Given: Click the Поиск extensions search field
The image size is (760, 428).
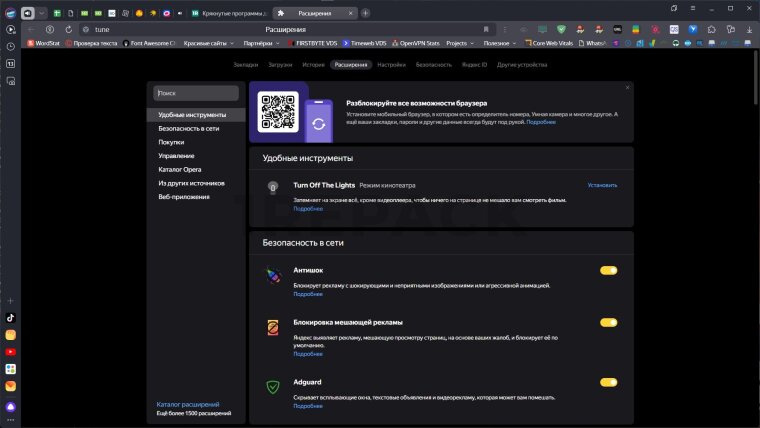Looking at the screenshot, I should [196, 93].
